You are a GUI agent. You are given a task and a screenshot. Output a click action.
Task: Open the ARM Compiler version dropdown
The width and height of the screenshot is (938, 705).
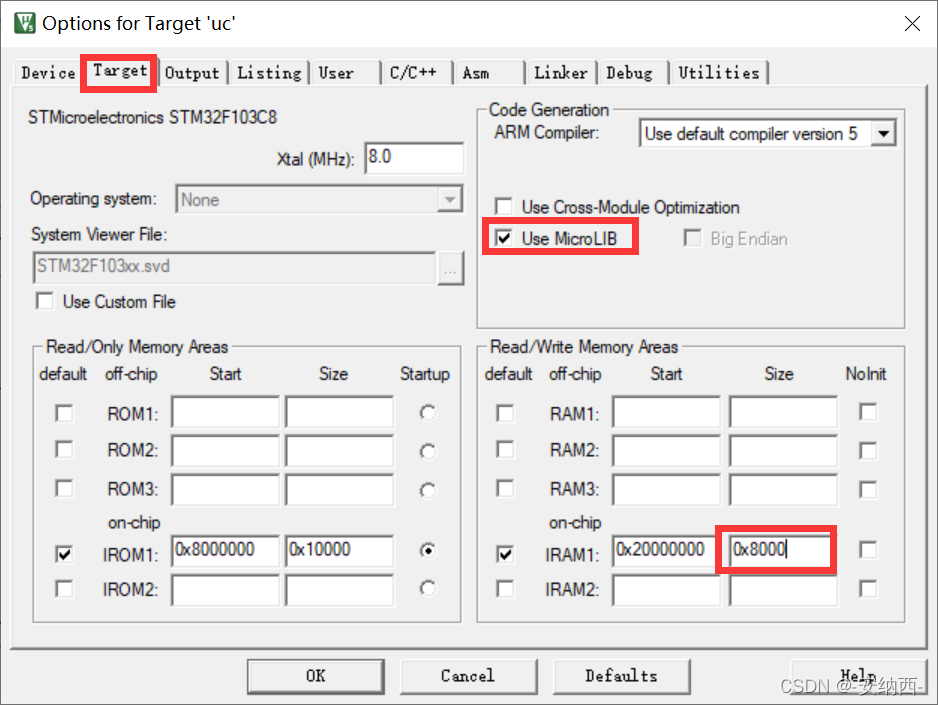point(883,133)
